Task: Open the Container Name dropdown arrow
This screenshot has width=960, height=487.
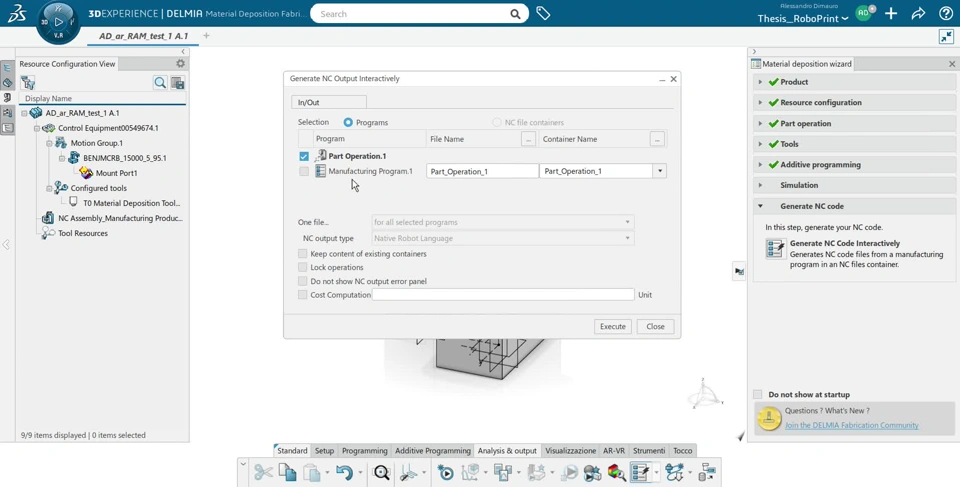Action: 659,171
